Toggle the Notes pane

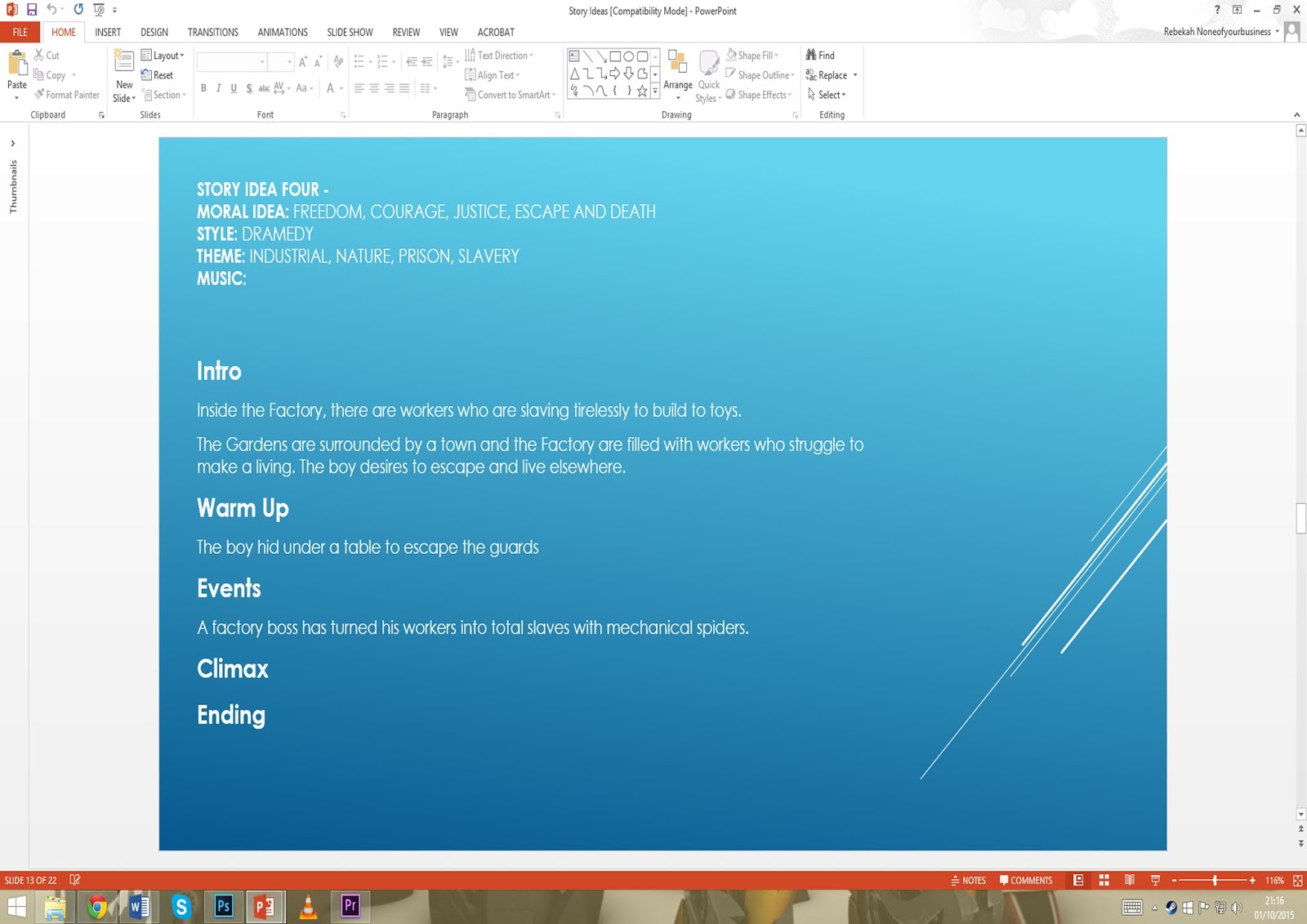968,880
